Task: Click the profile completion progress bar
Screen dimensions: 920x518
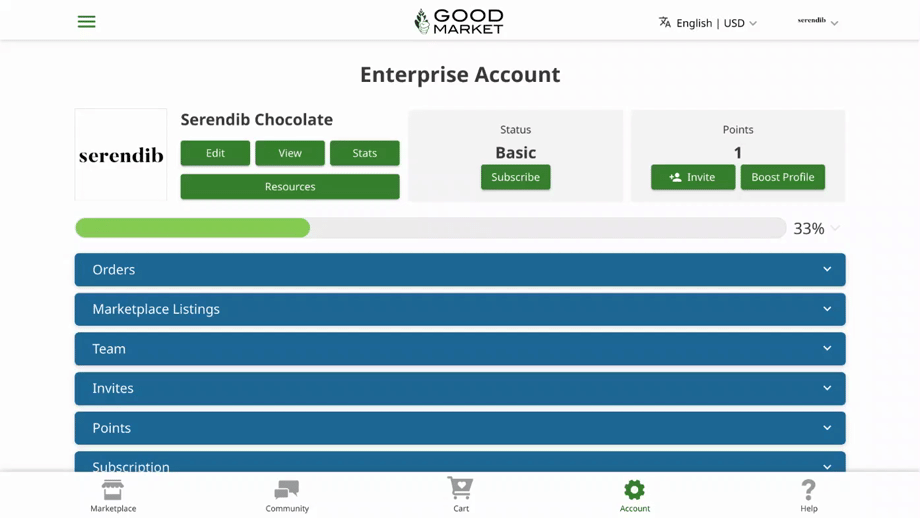Action: coord(430,228)
